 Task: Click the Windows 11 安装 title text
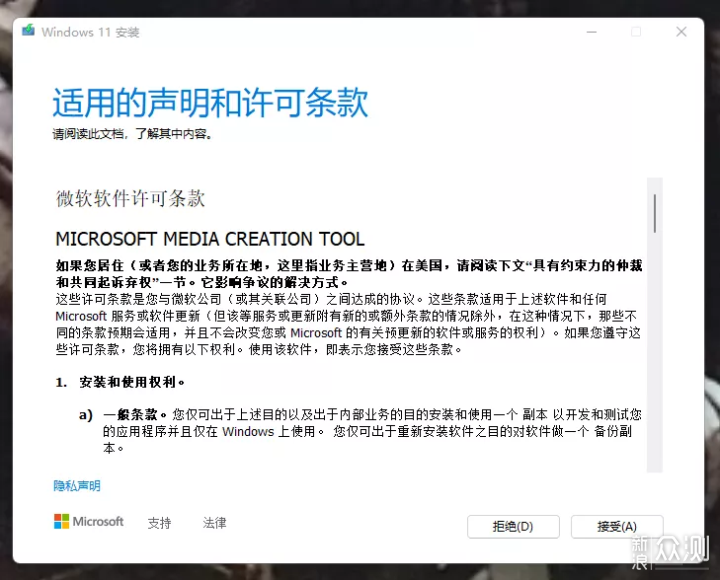[x=90, y=32]
